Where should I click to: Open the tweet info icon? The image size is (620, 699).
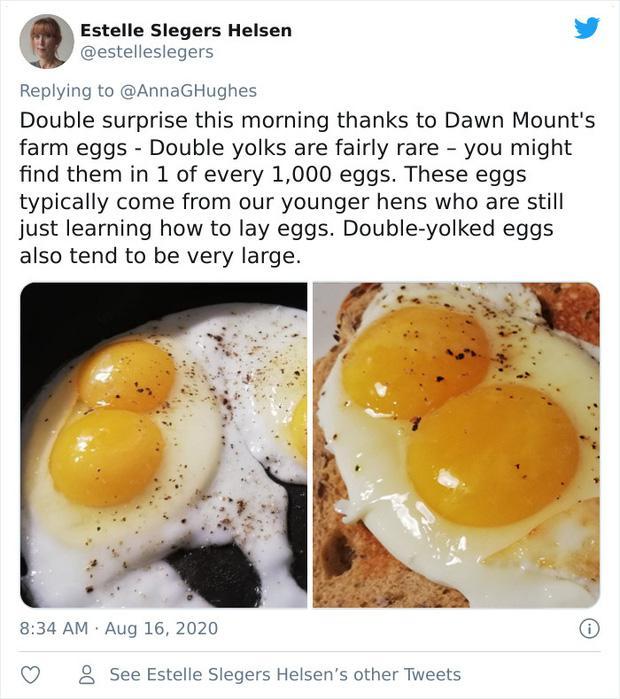pos(590,629)
